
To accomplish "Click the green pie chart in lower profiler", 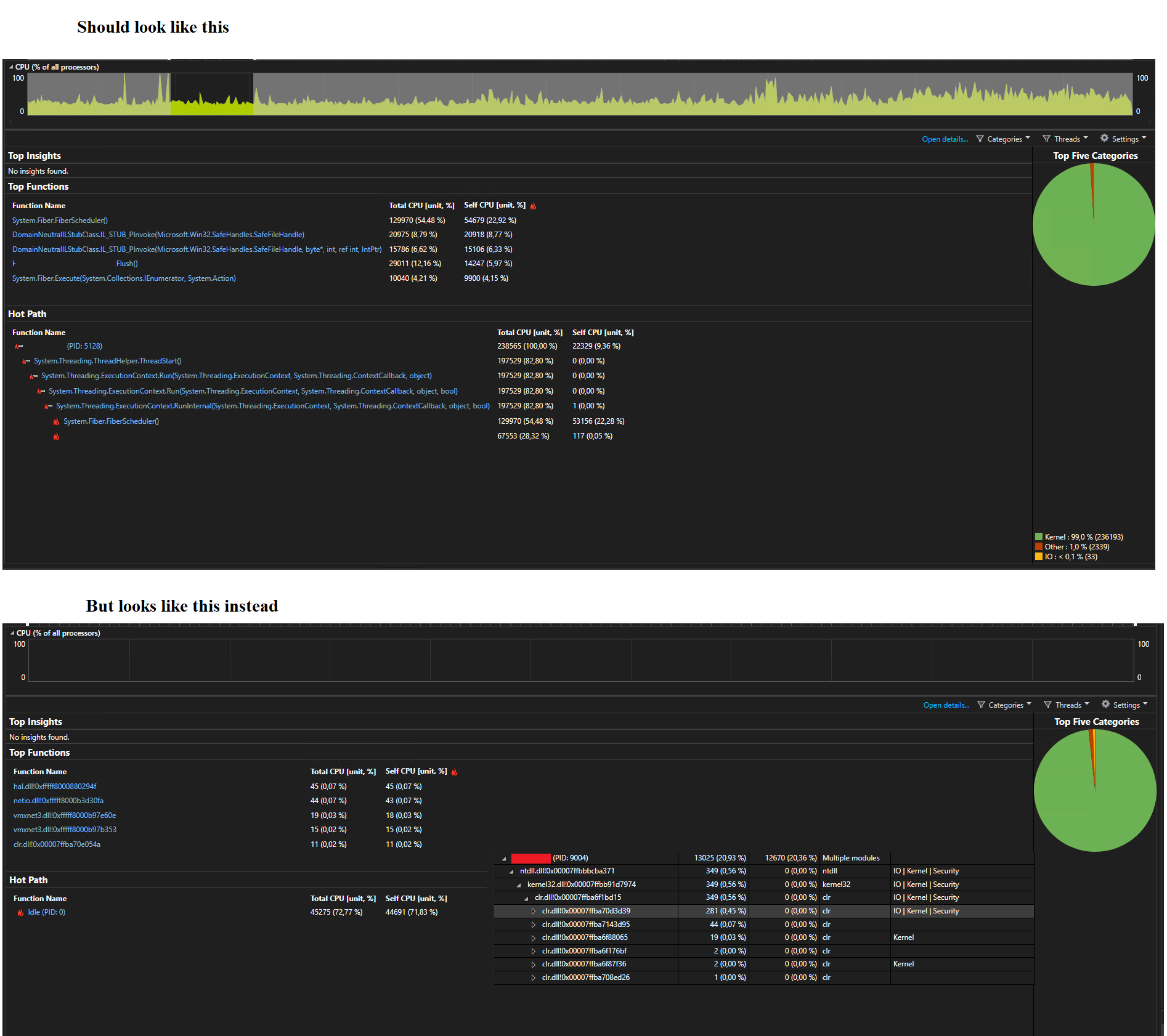I will tap(1095, 790).
